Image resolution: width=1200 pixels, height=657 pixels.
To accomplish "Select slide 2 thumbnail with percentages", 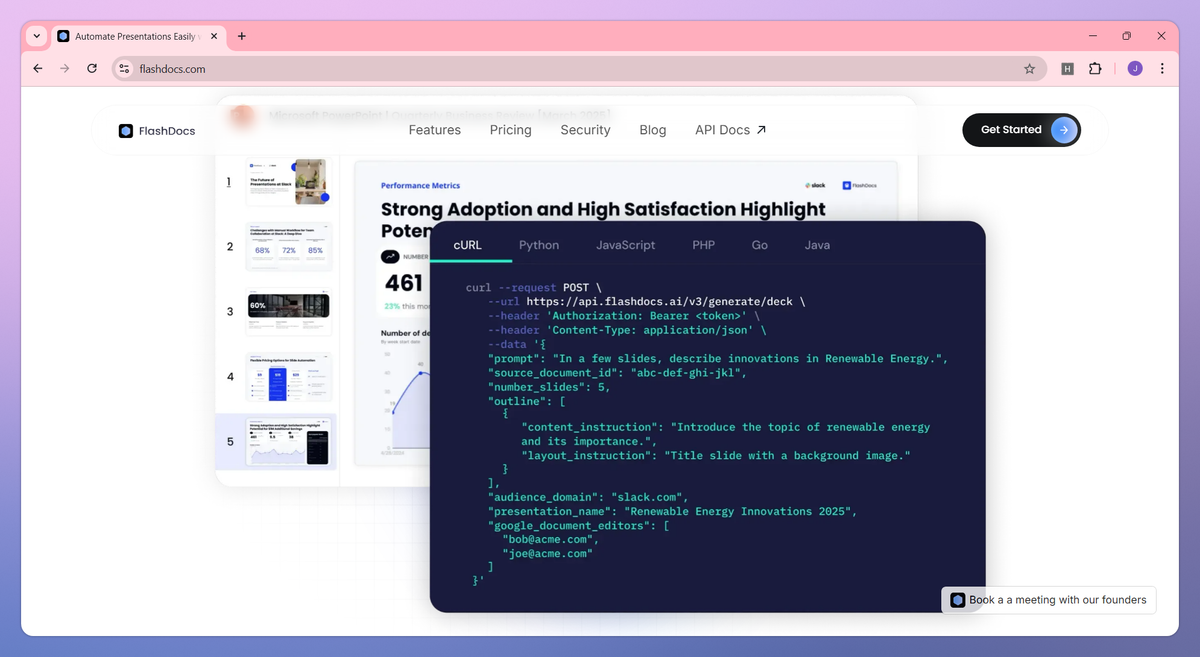I will click(288, 247).
